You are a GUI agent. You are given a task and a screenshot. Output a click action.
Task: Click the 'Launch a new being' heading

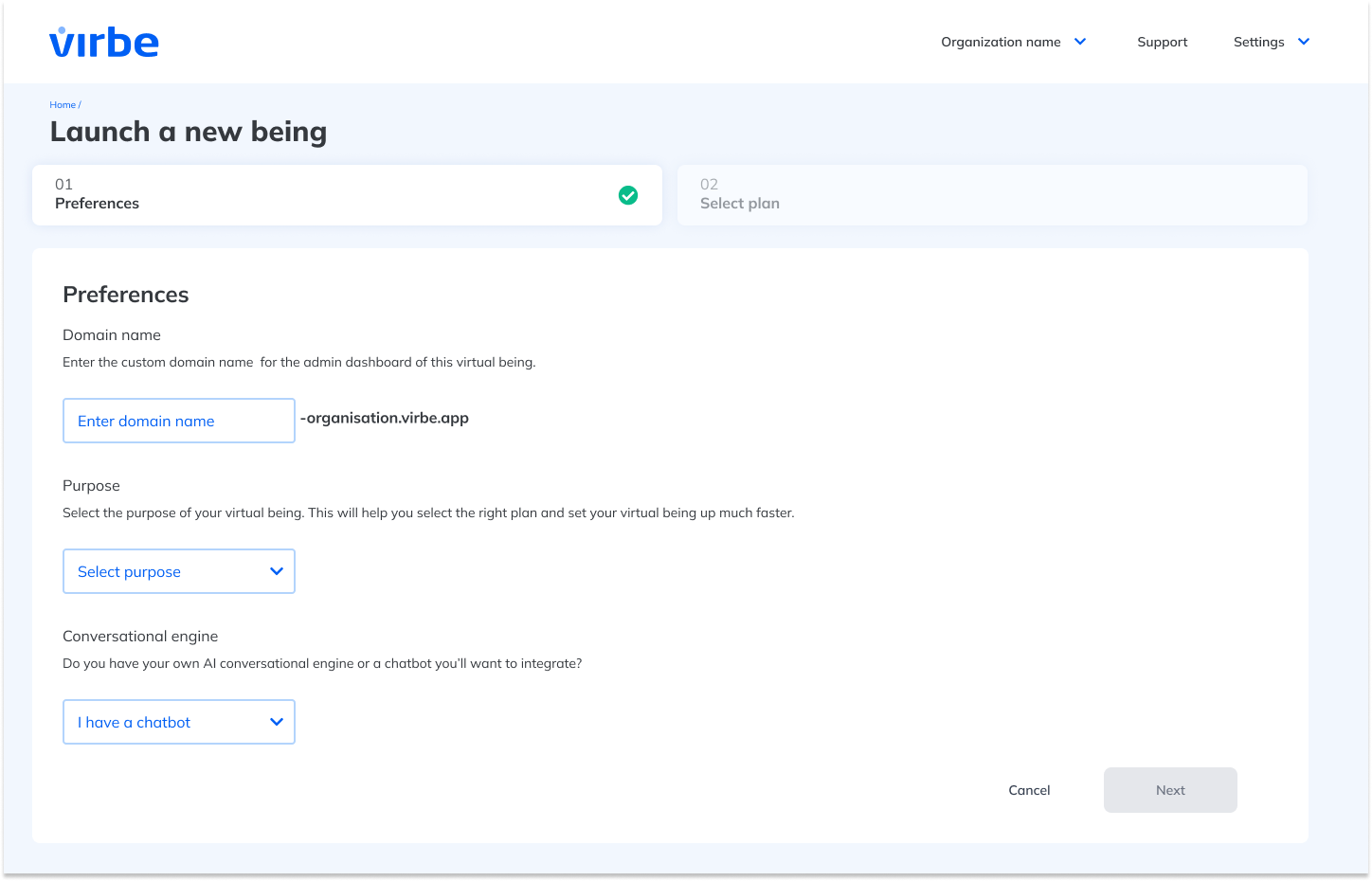pos(189,132)
